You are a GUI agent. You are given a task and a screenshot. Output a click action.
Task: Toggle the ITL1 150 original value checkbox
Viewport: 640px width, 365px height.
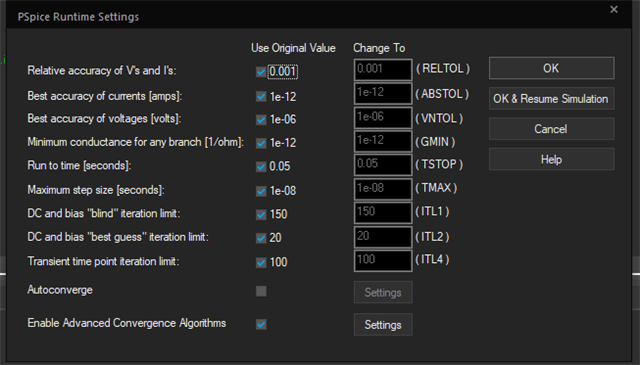point(261,214)
